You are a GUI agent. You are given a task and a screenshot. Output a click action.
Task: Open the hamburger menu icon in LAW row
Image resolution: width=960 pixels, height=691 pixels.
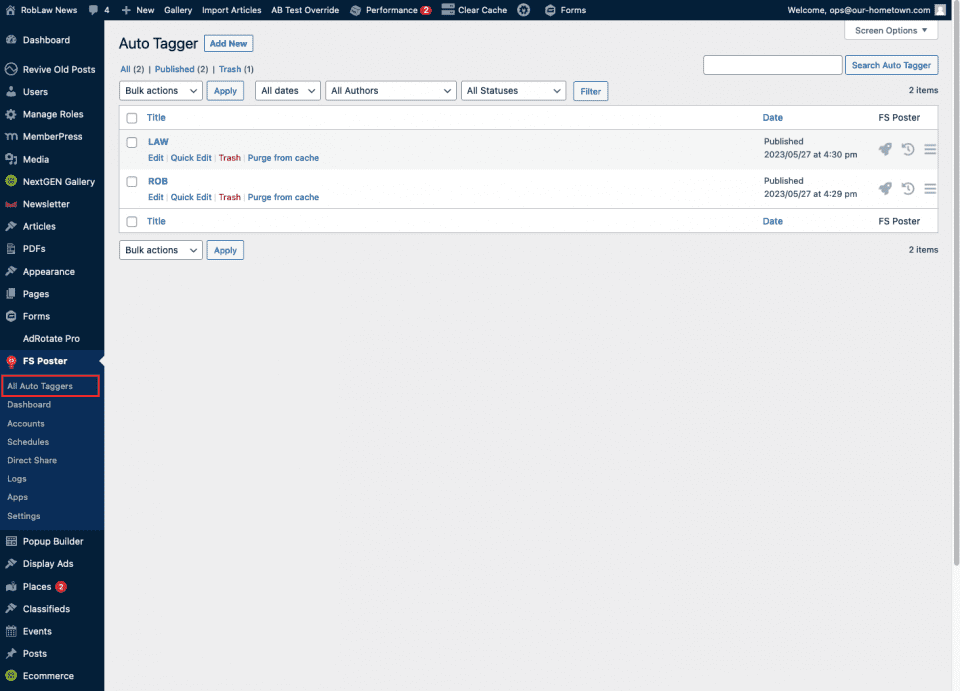(930, 149)
